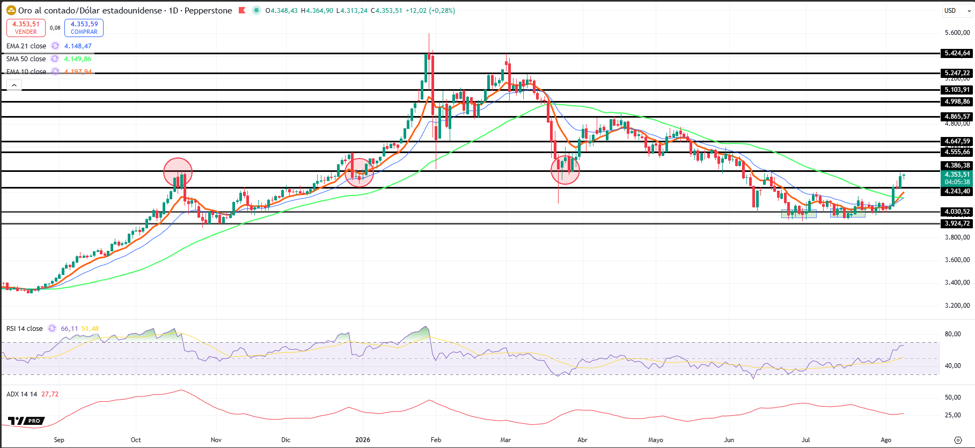This screenshot has width=975, height=448.
Task: Click the RSI 80,00 scale label
Action: tap(951, 334)
